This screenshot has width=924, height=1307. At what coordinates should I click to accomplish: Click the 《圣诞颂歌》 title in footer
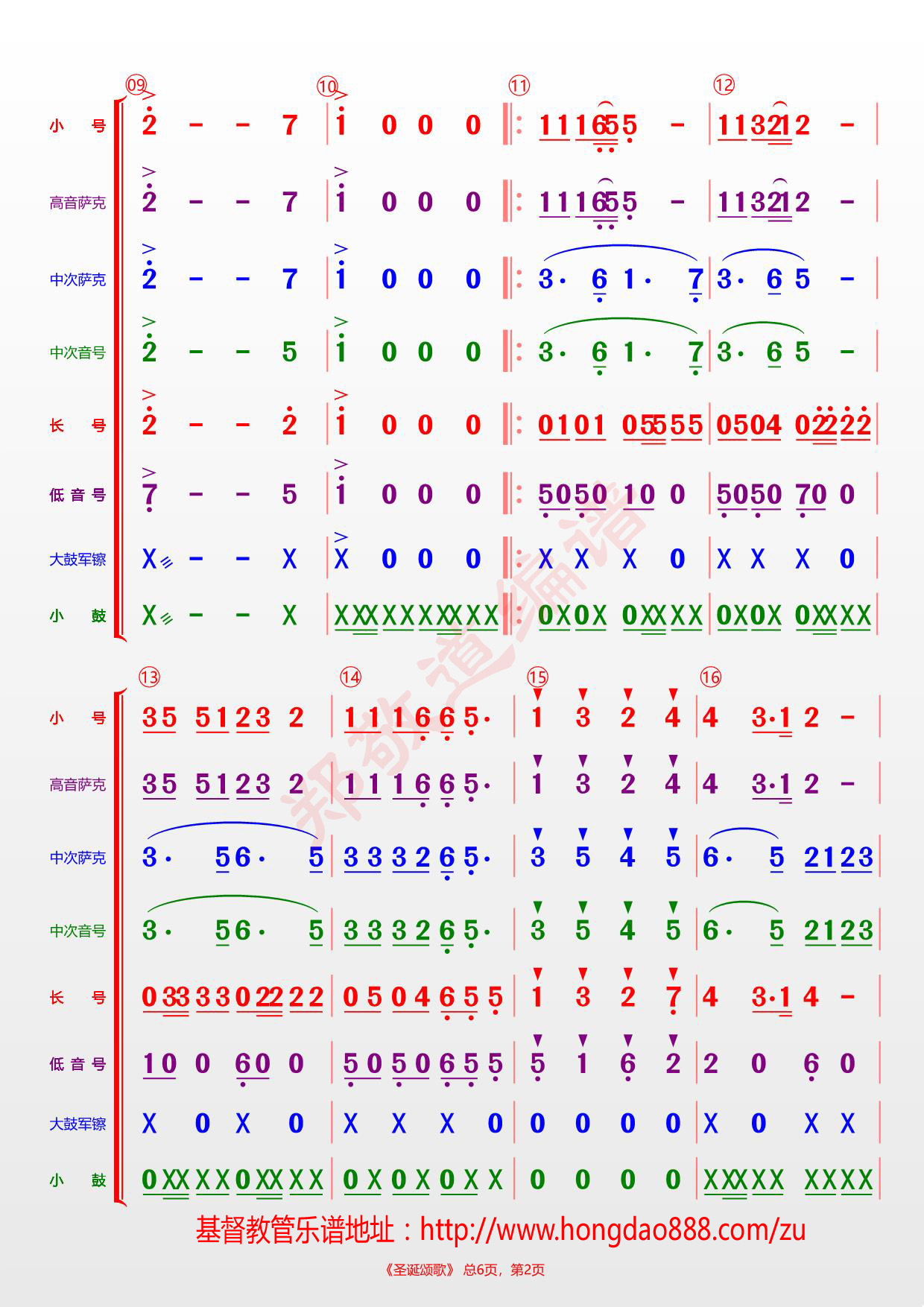pos(418,1270)
